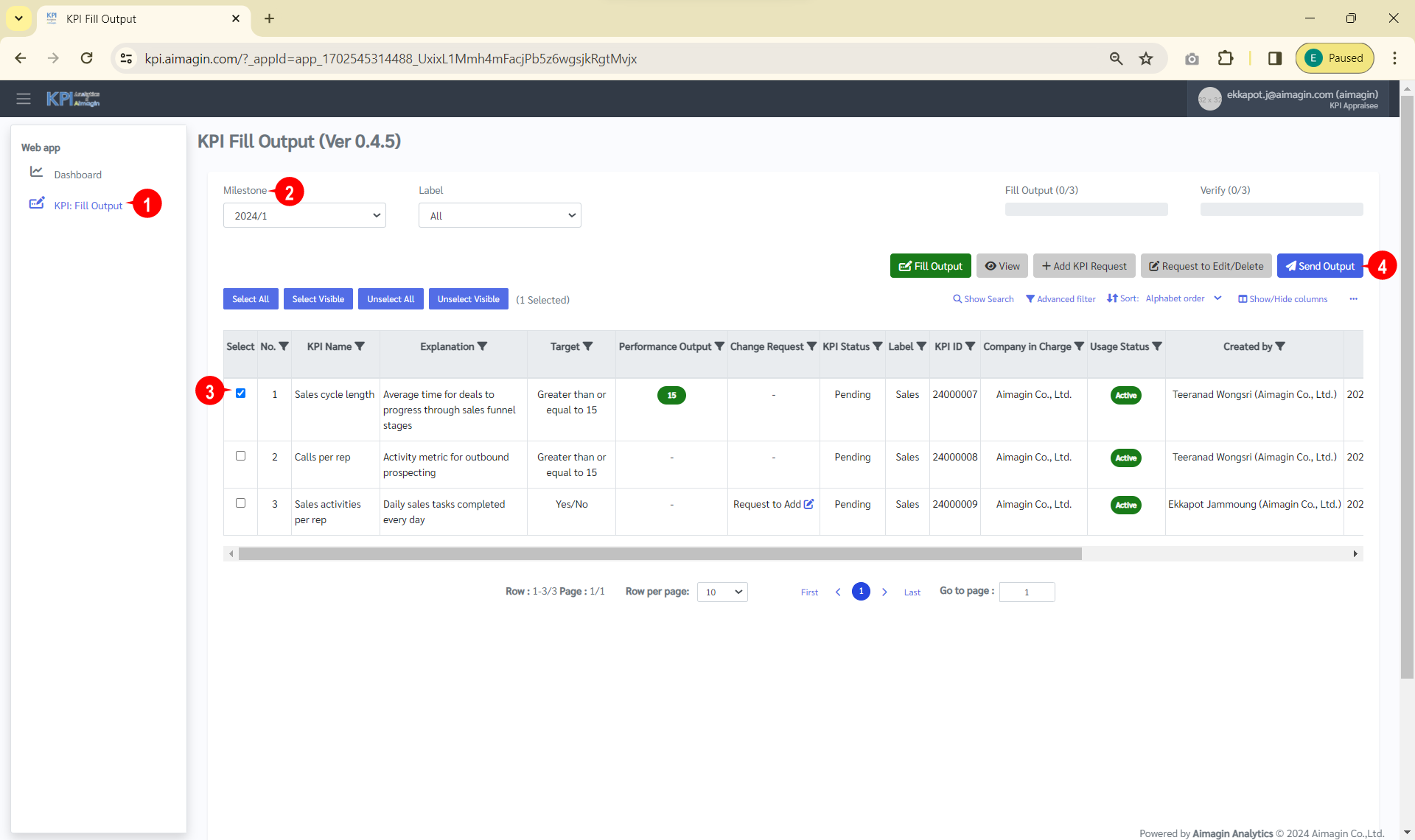This screenshot has width=1415, height=840.
Task: Open the Milestone 2024/1 dropdown
Action: 304,216
